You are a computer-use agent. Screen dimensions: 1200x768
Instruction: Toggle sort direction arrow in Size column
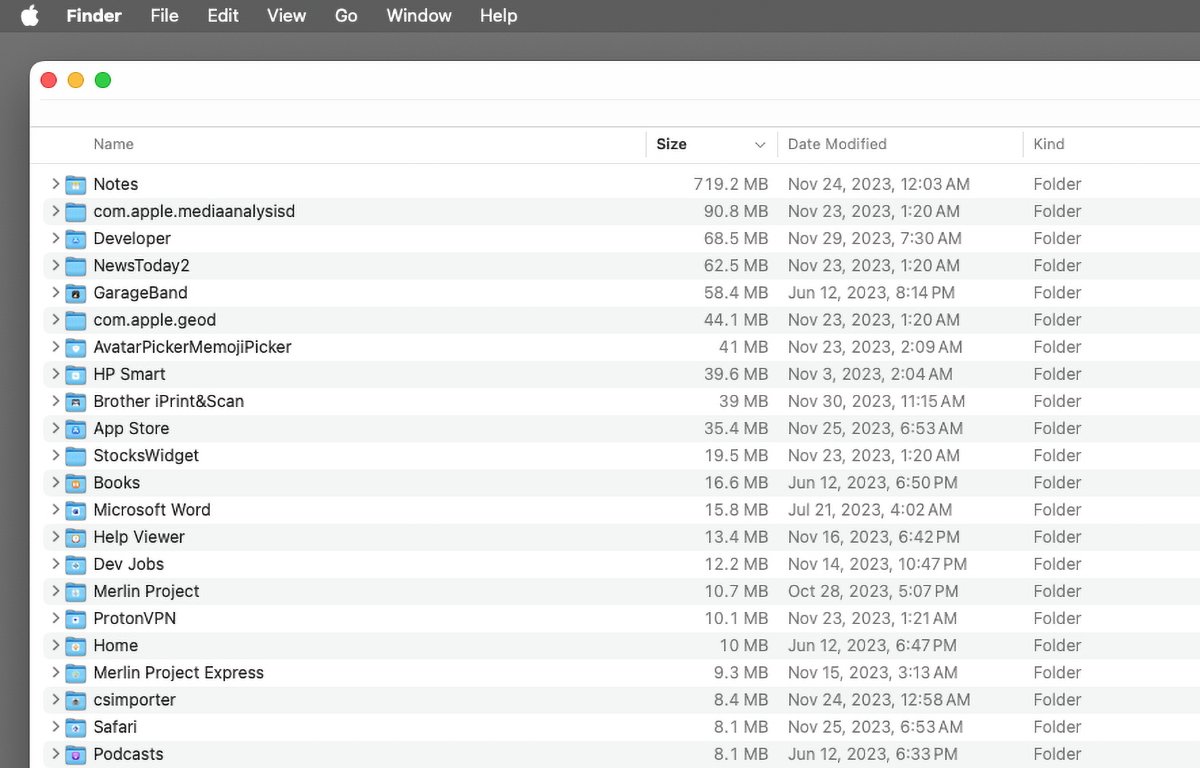(x=760, y=145)
